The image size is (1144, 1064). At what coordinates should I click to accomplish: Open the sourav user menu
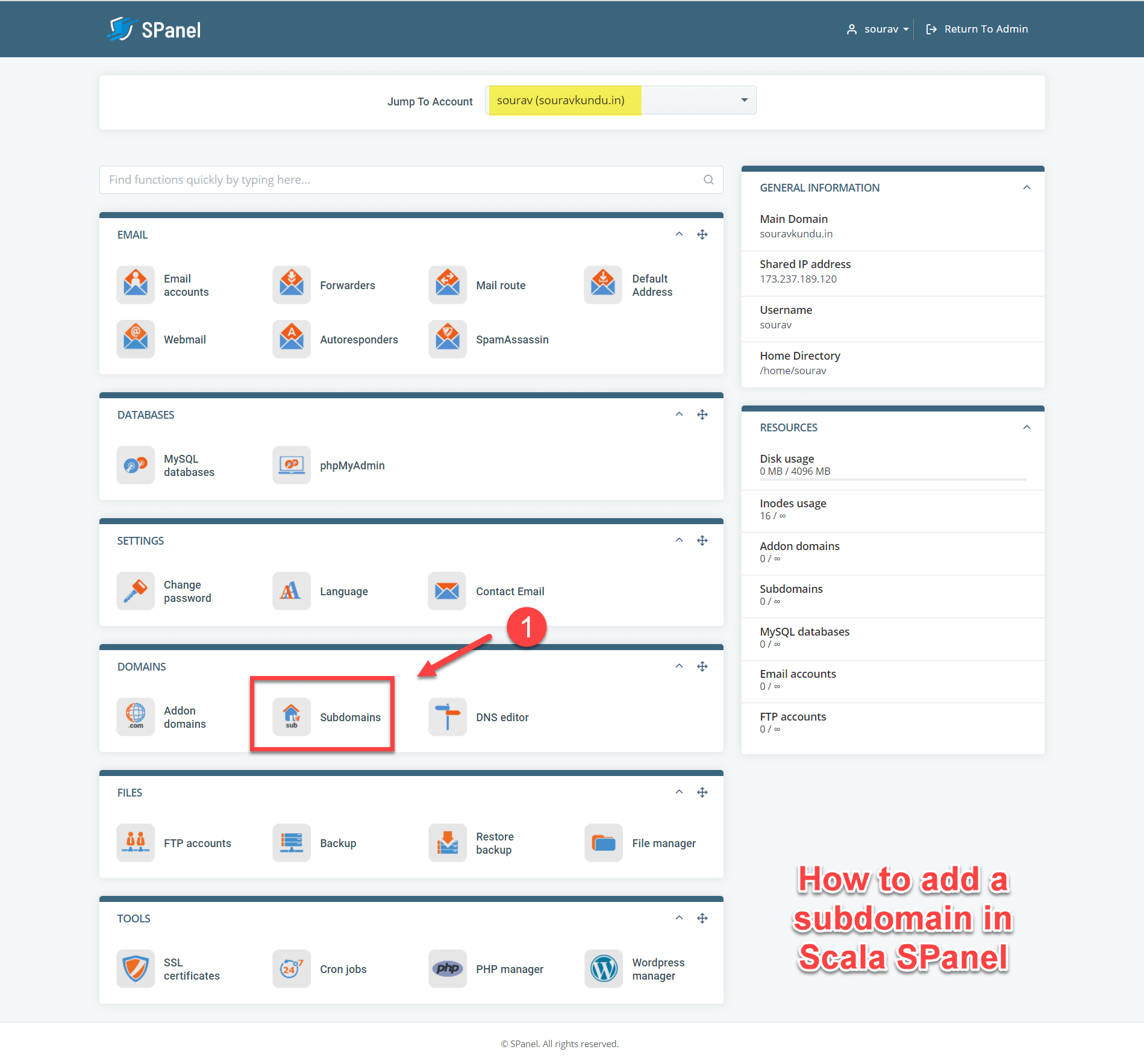pos(878,29)
